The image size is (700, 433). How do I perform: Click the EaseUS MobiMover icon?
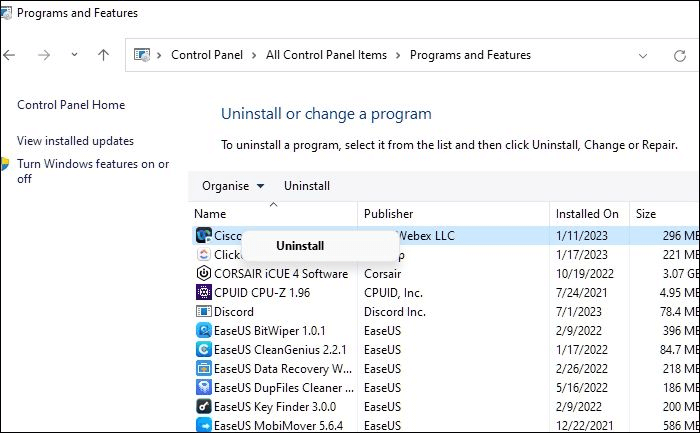204,425
